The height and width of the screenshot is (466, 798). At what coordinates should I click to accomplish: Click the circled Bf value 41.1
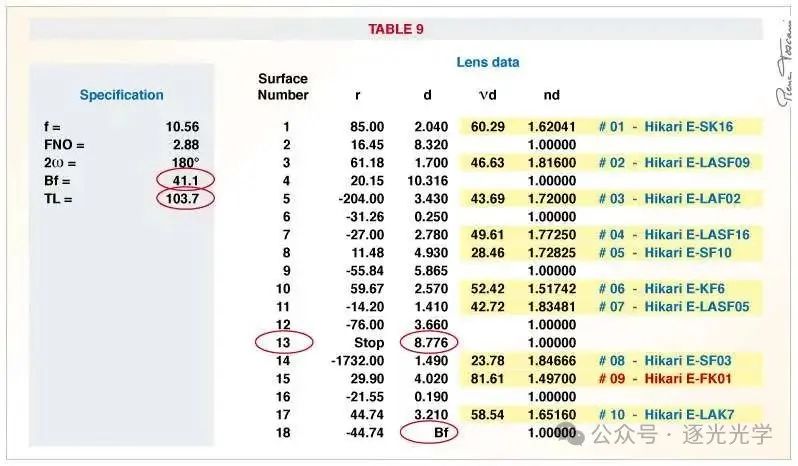(185, 180)
